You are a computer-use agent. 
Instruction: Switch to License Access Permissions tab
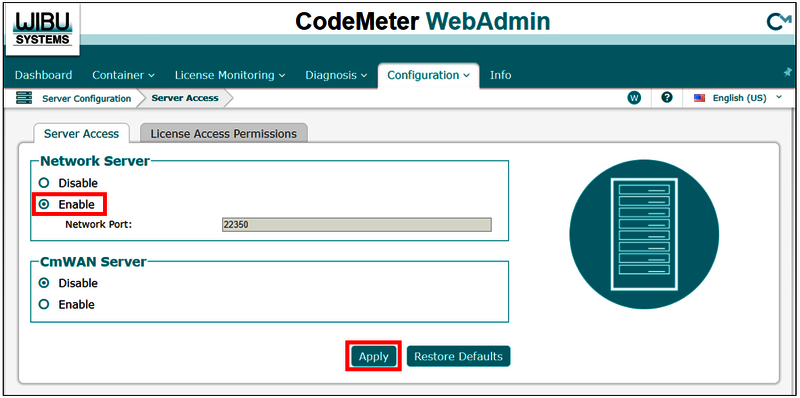[223, 134]
